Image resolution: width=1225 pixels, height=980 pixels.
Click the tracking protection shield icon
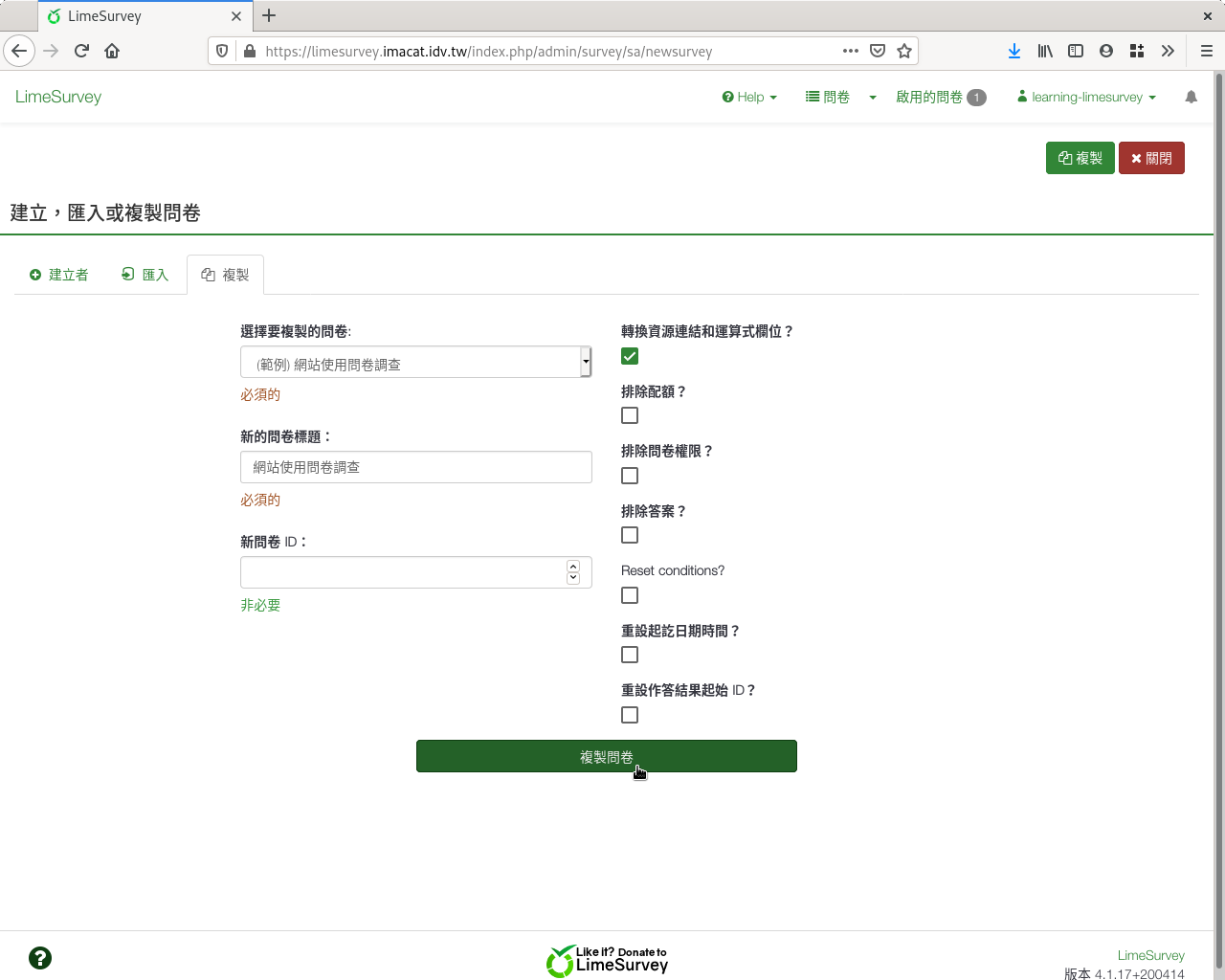(x=222, y=51)
